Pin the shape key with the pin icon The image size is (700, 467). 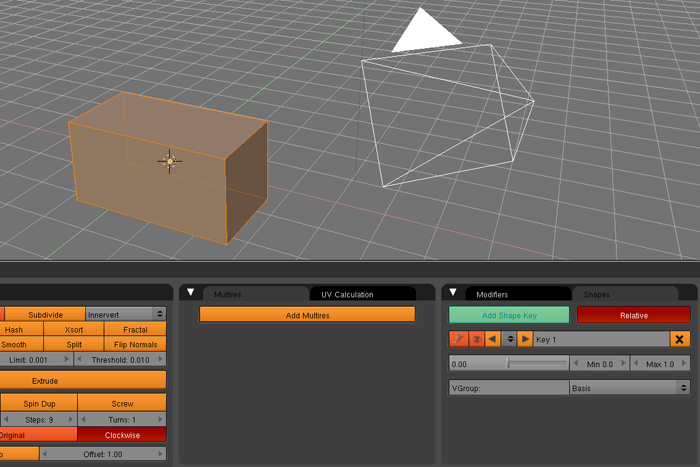(x=458, y=339)
